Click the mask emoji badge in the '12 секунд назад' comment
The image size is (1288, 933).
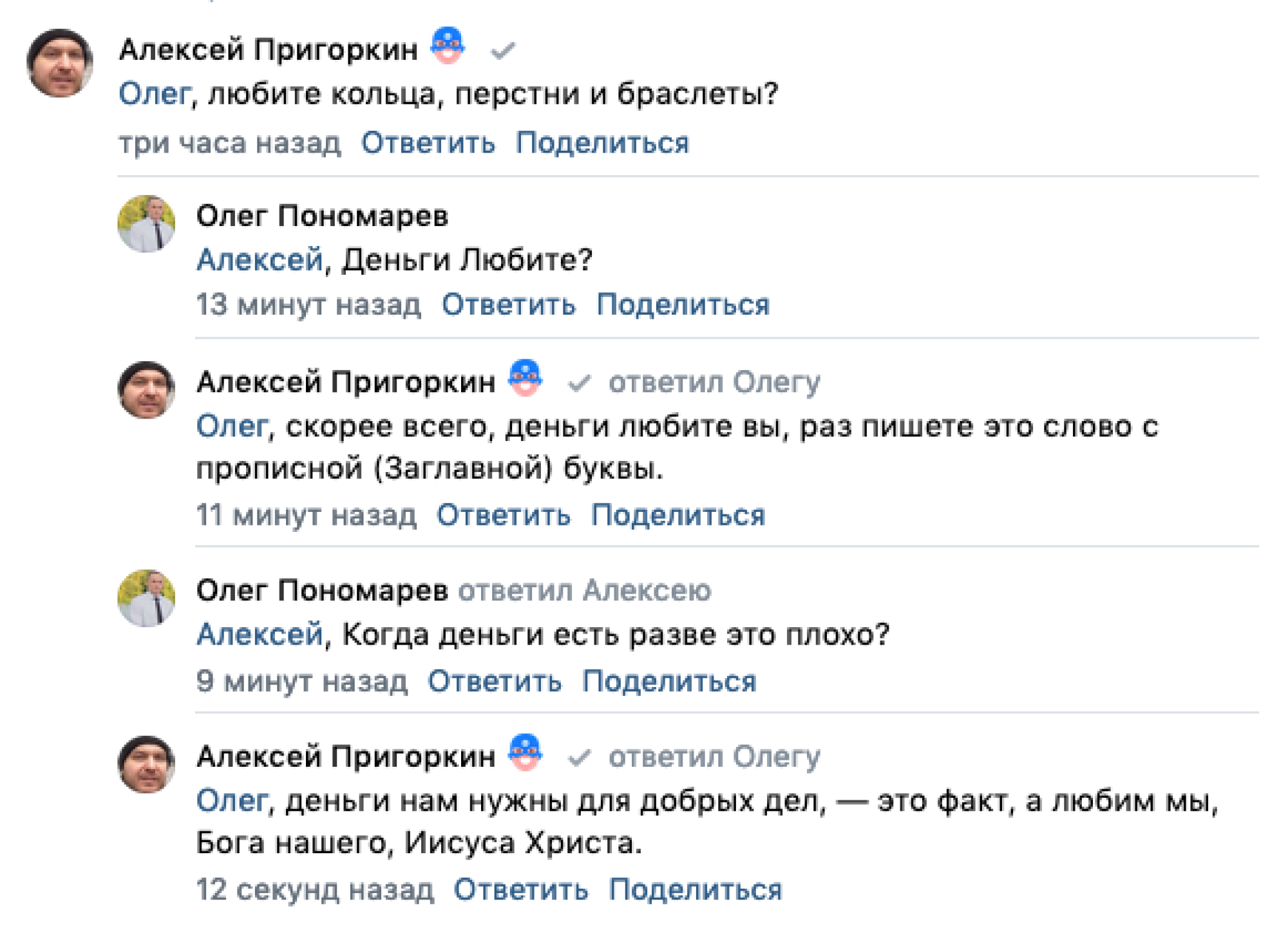(525, 751)
